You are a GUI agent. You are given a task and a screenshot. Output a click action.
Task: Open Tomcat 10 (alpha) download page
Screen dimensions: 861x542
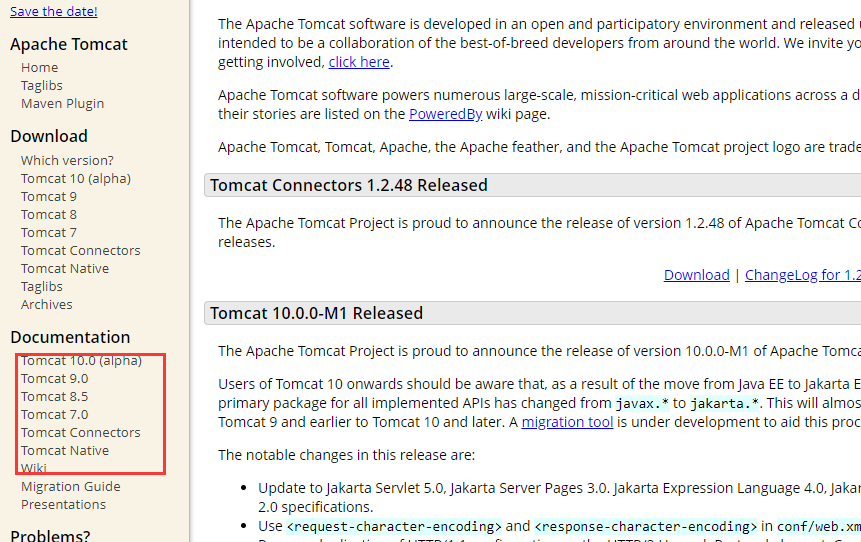coord(76,178)
